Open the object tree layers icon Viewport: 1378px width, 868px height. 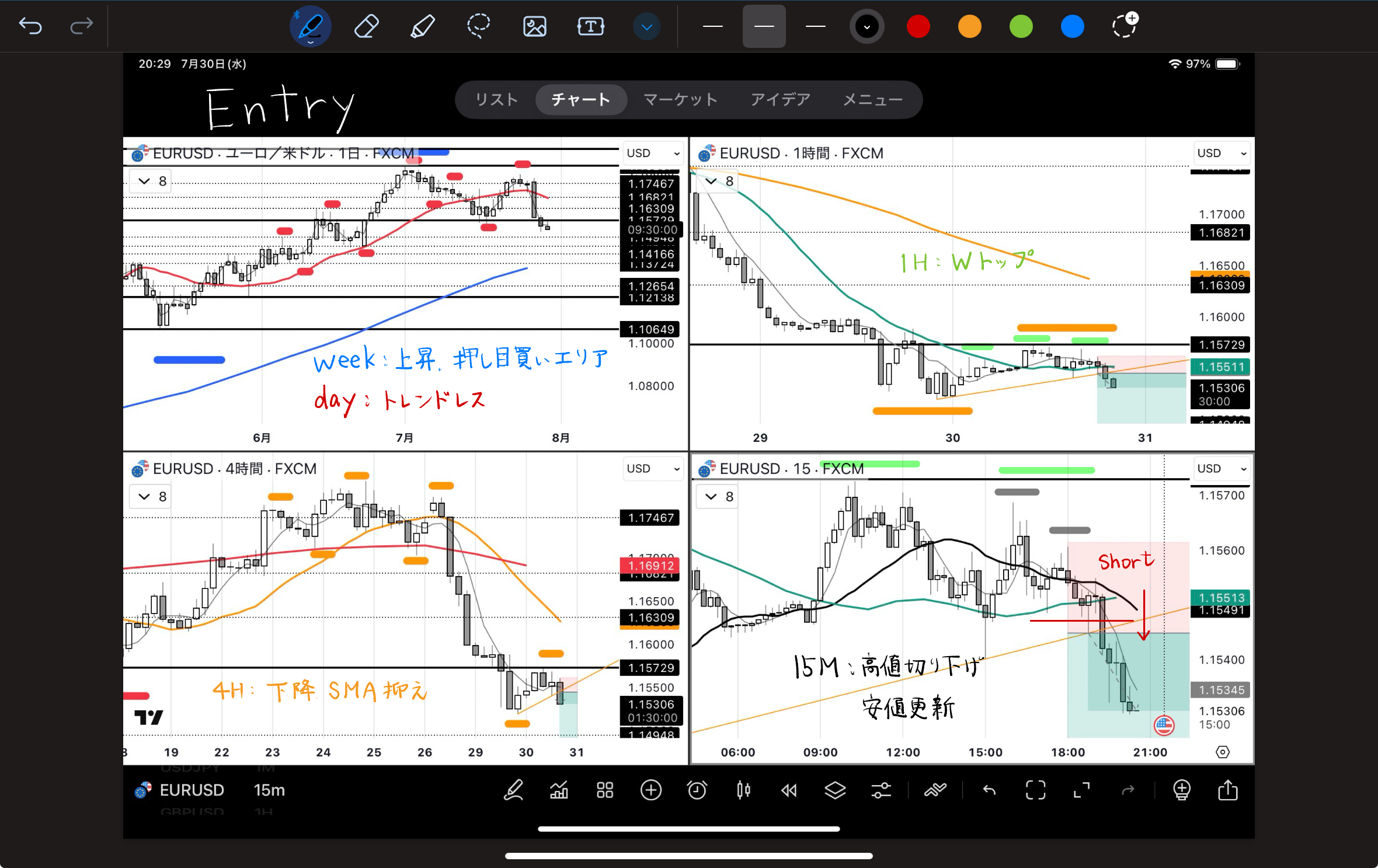tap(835, 790)
